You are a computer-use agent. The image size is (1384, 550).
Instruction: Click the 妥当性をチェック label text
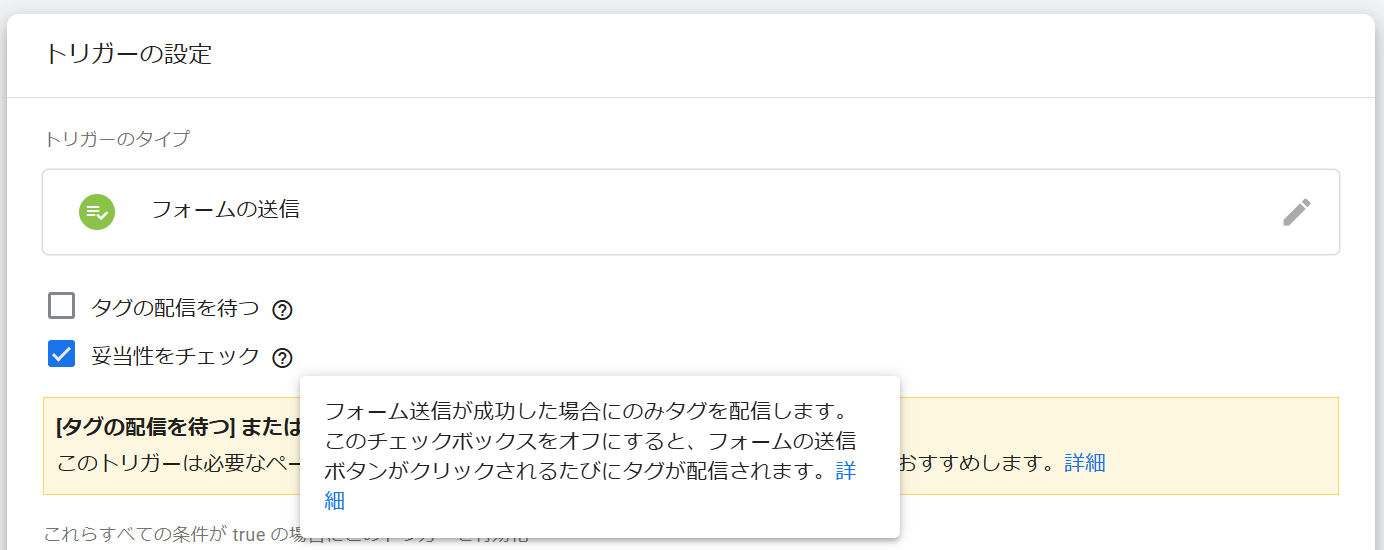175,356
